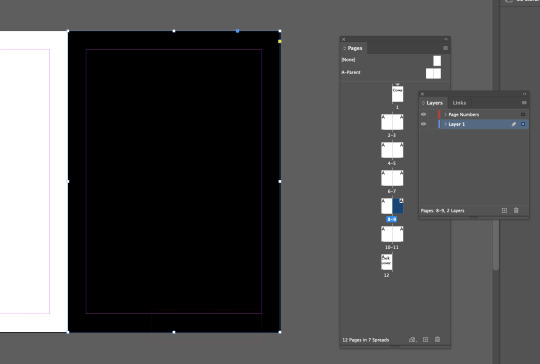540x364 pixels.
Task: Select page 12 Back cover thumbnail
Action: tap(386, 262)
